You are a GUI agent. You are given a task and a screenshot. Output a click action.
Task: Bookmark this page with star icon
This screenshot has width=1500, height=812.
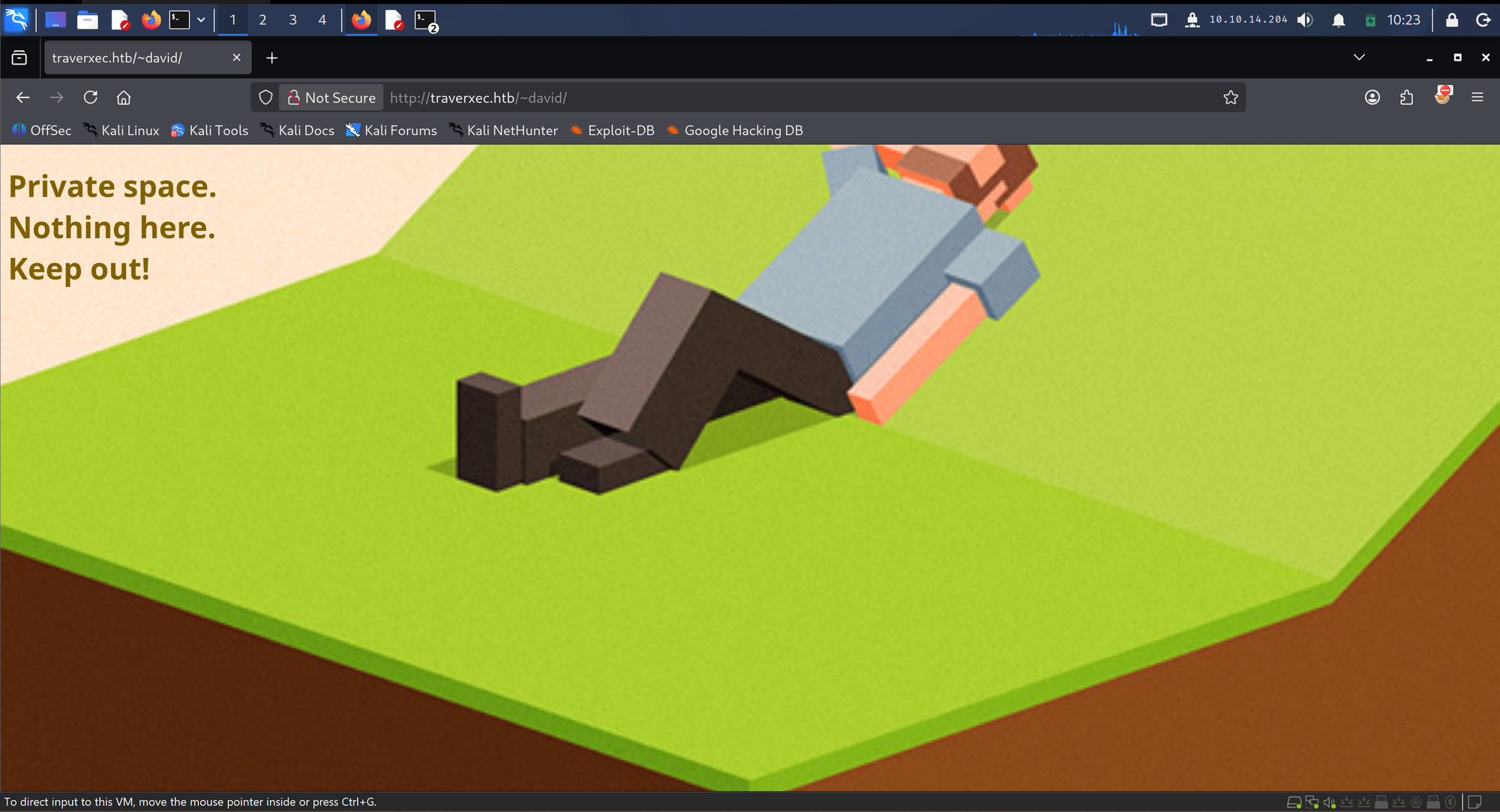[x=1231, y=97]
